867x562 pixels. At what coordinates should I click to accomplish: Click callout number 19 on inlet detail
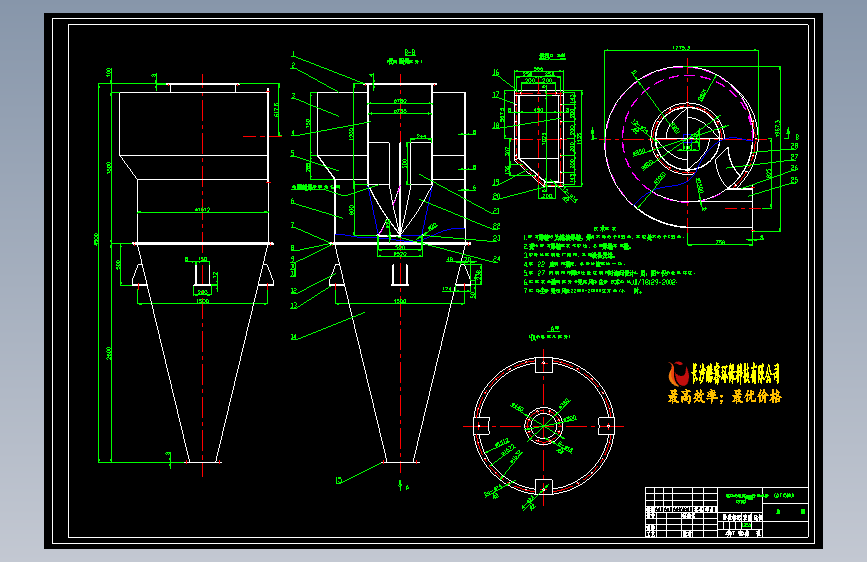(x=496, y=182)
